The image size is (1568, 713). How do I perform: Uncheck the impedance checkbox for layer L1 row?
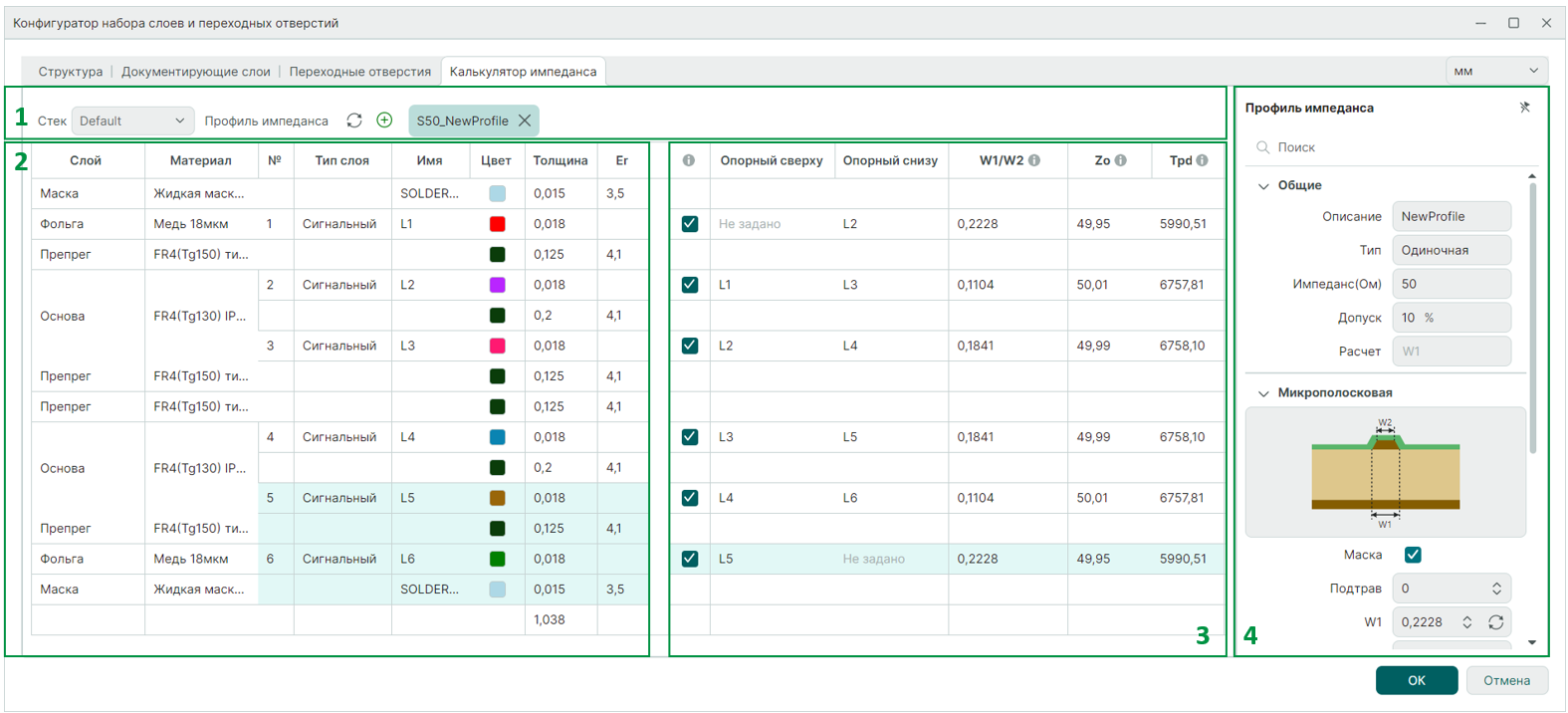coord(689,224)
